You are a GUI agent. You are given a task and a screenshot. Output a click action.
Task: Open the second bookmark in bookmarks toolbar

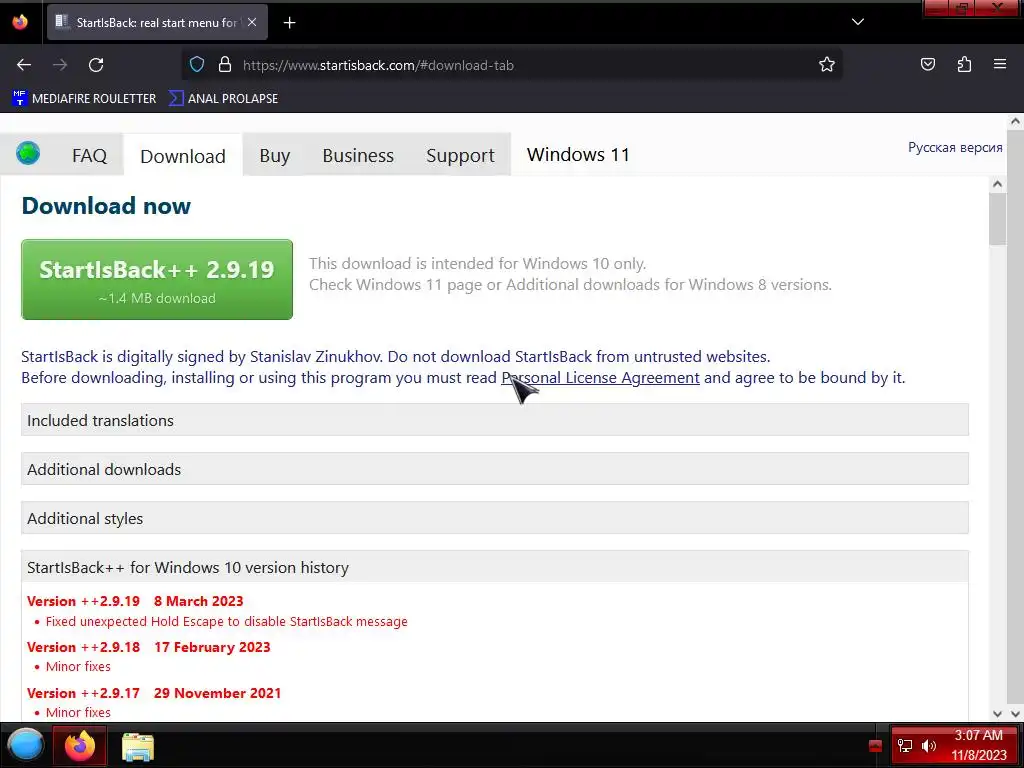(x=223, y=99)
